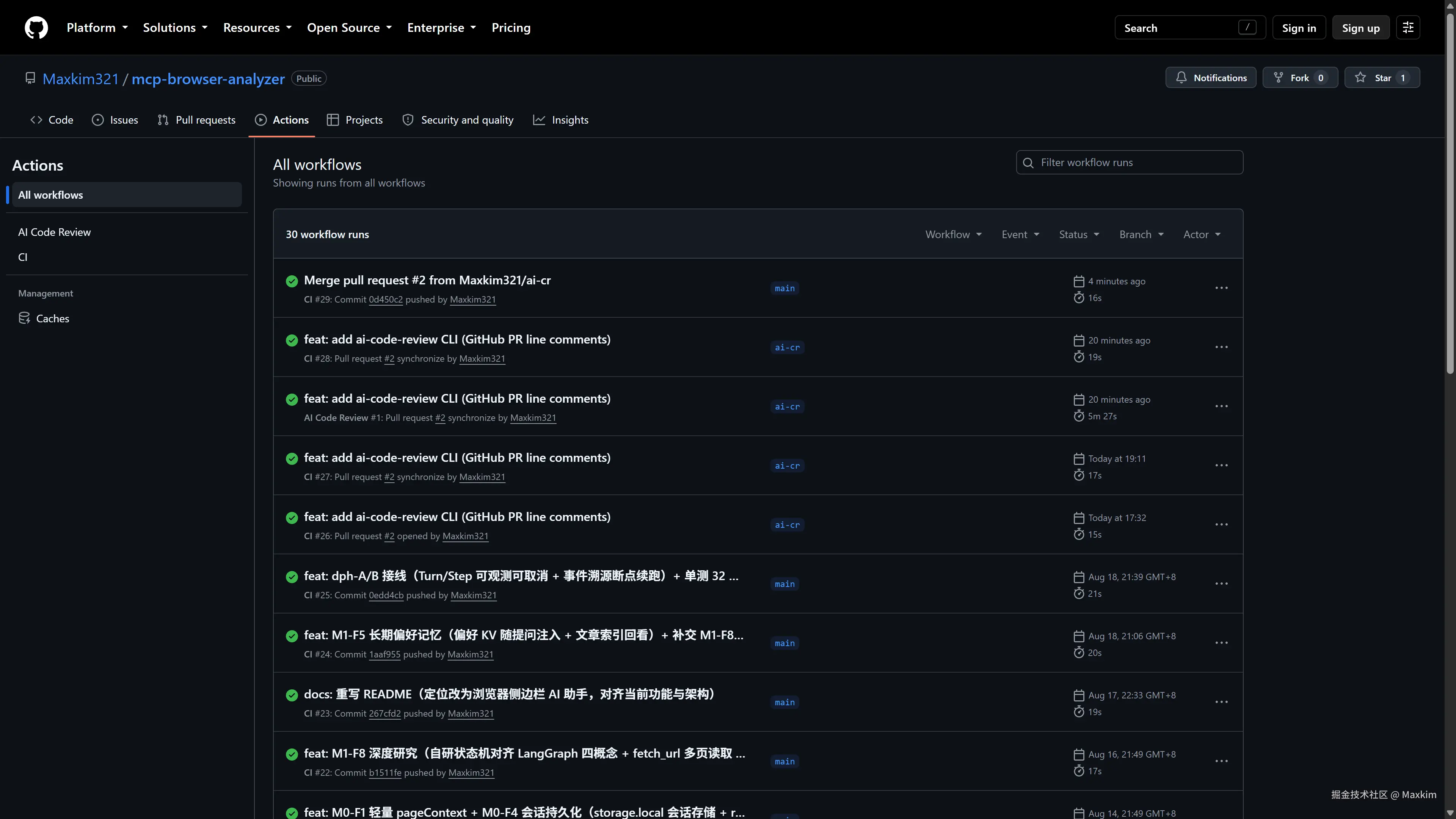Click the ai-cr branch label on CI #28
1456x819 pixels.
788,348
